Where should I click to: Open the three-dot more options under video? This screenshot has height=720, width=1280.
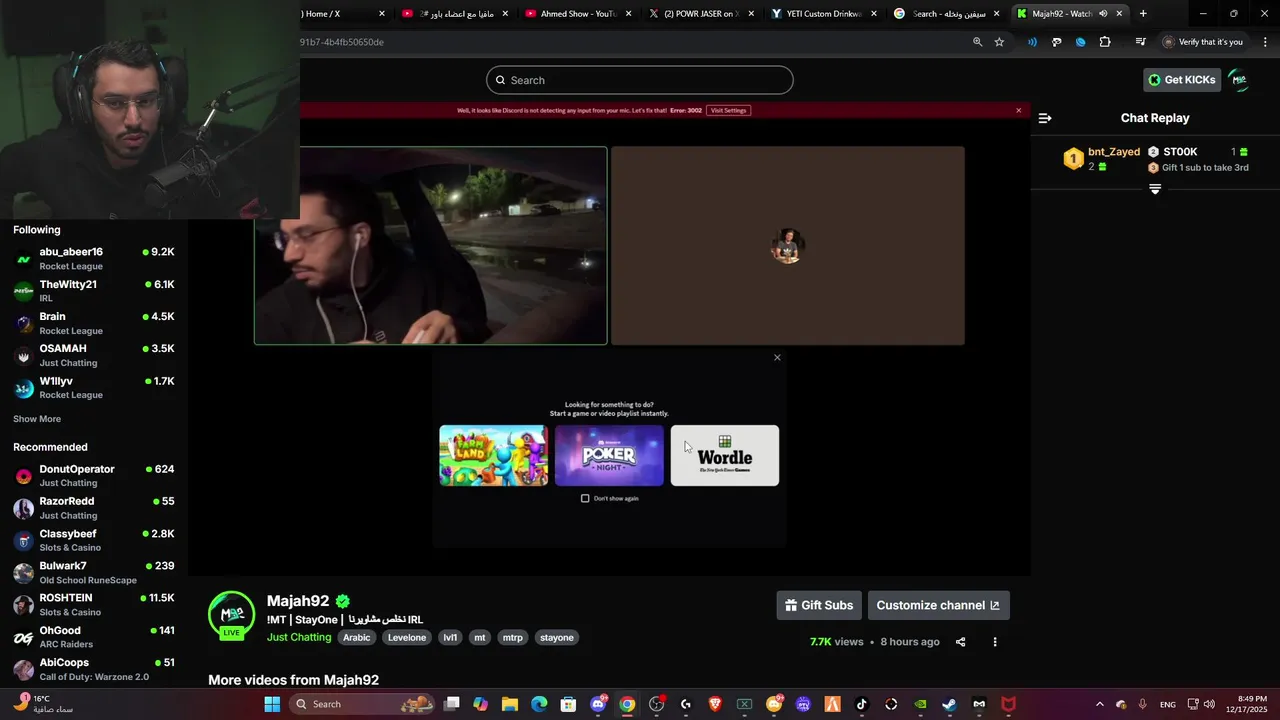point(995,642)
